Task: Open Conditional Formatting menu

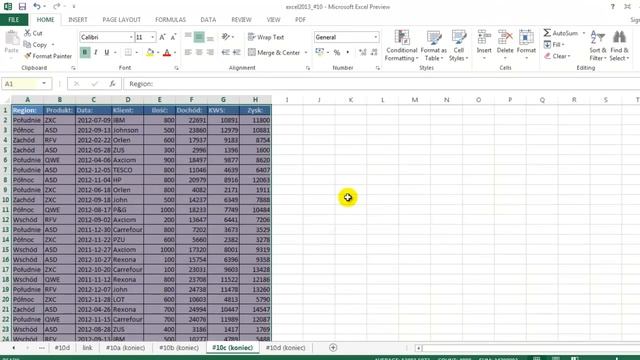Action: point(402,46)
